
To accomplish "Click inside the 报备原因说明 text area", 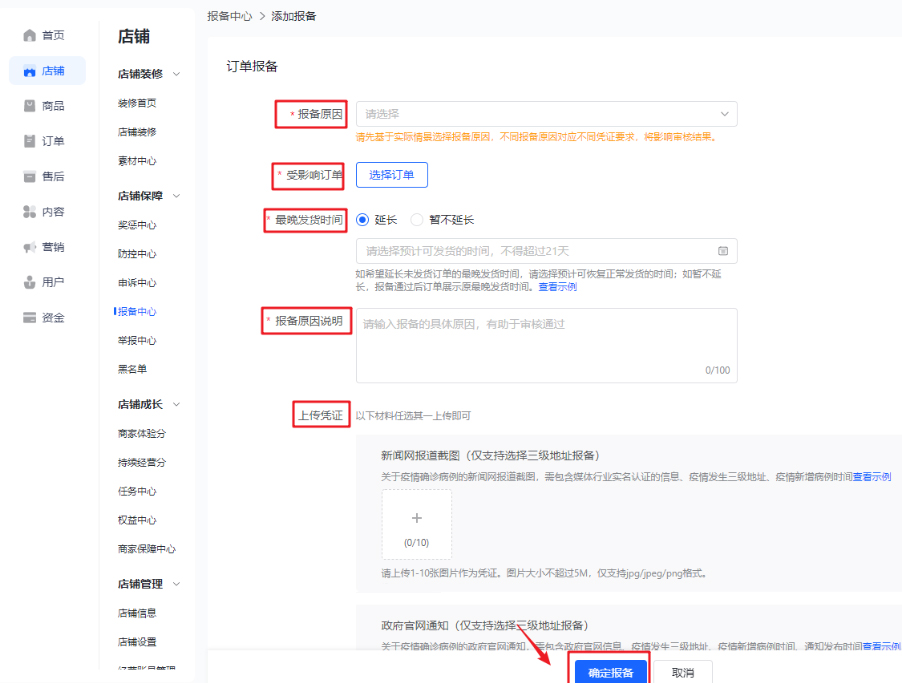I will tap(547, 340).
